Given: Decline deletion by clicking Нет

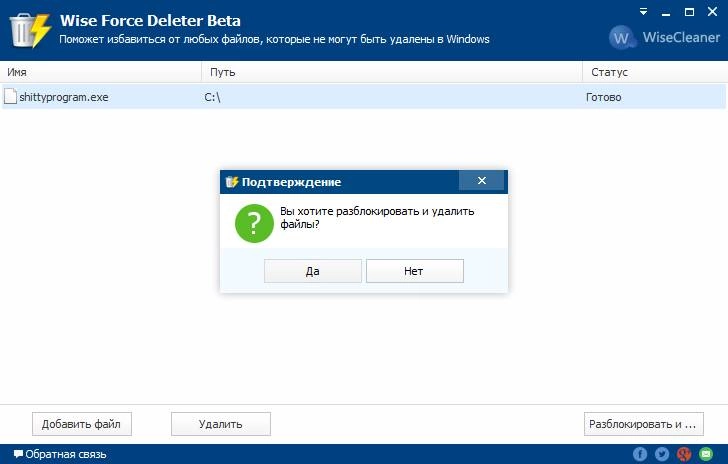Looking at the screenshot, I should (415, 271).
